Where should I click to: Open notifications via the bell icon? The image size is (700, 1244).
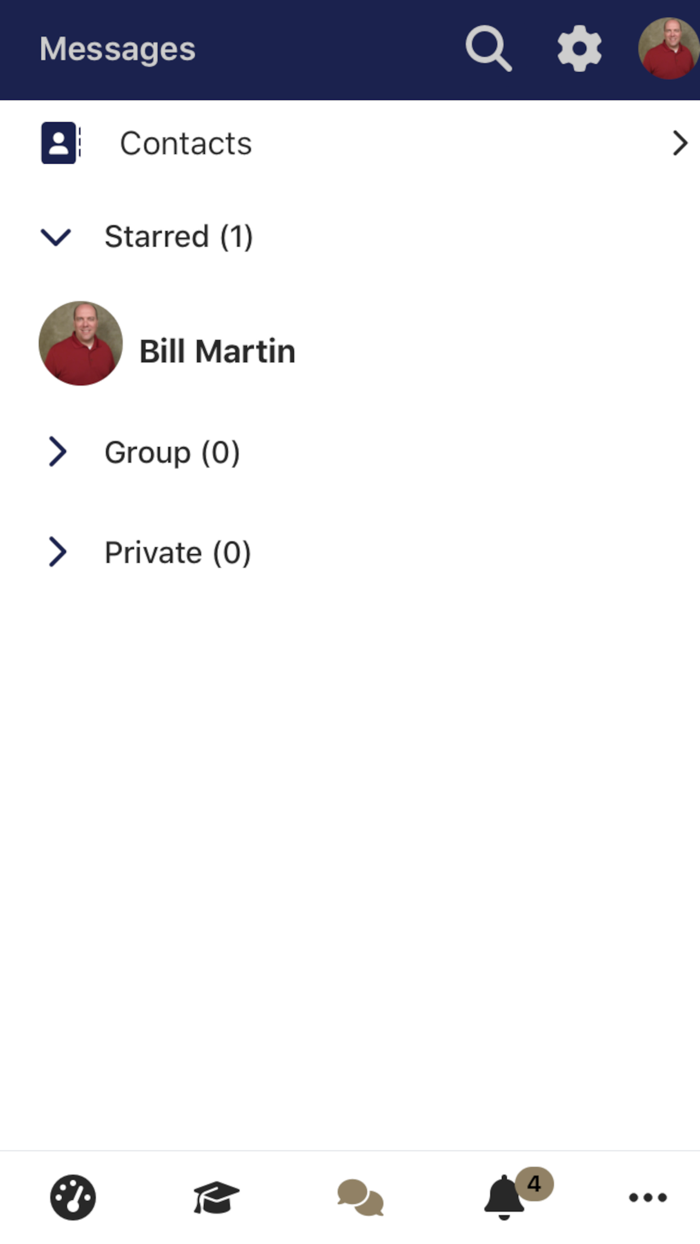pos(504,1199)
